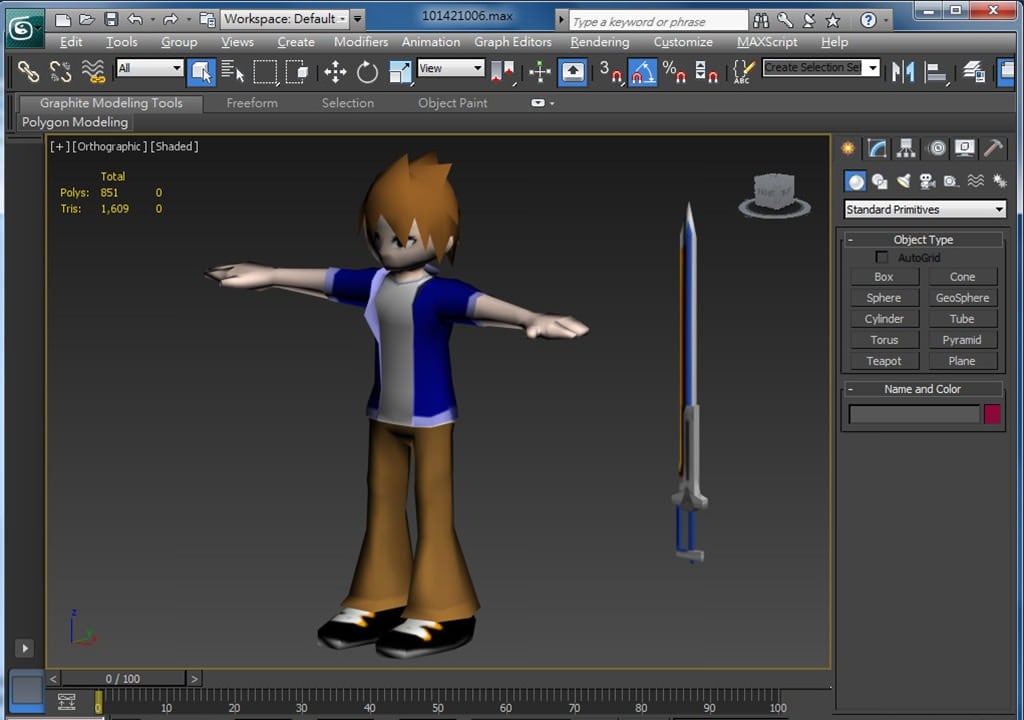Switch to the Hierarchy panel
Screen dimensions: 1024x720
click(x=906, y=148)
